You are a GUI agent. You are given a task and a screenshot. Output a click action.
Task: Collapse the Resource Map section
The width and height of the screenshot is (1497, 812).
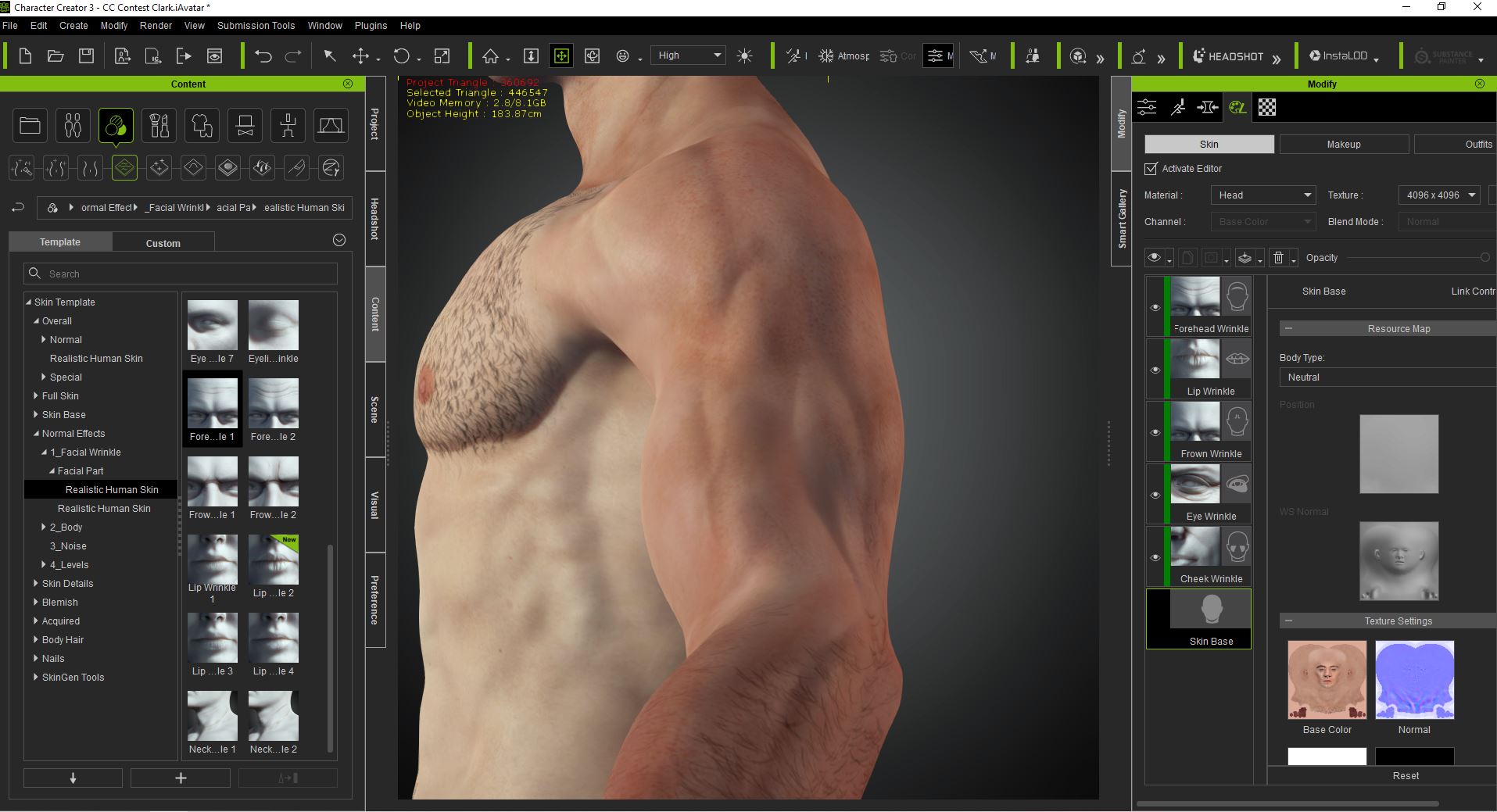1288,328
